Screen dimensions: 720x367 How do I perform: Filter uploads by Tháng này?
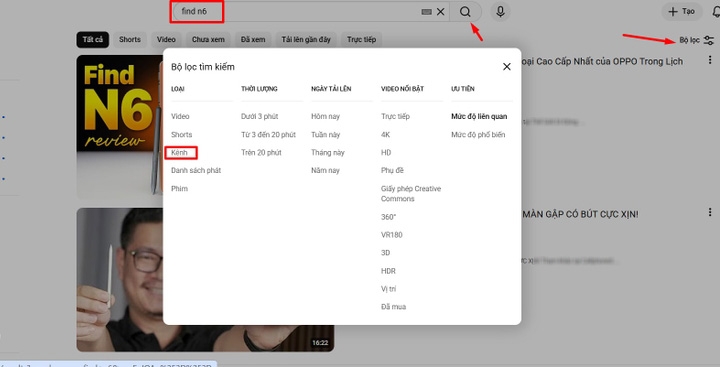click(327, 152)
